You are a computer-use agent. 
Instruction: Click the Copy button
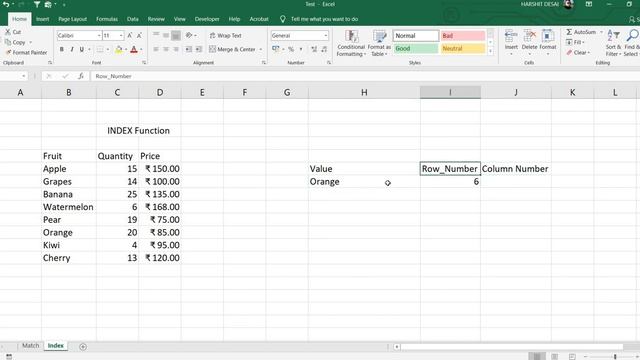[x=16, y=42]
